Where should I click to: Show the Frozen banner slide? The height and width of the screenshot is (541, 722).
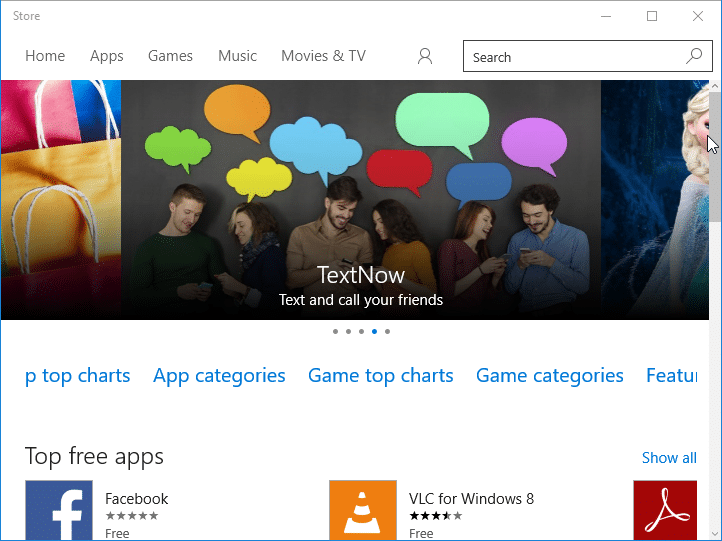click(655, 200)
